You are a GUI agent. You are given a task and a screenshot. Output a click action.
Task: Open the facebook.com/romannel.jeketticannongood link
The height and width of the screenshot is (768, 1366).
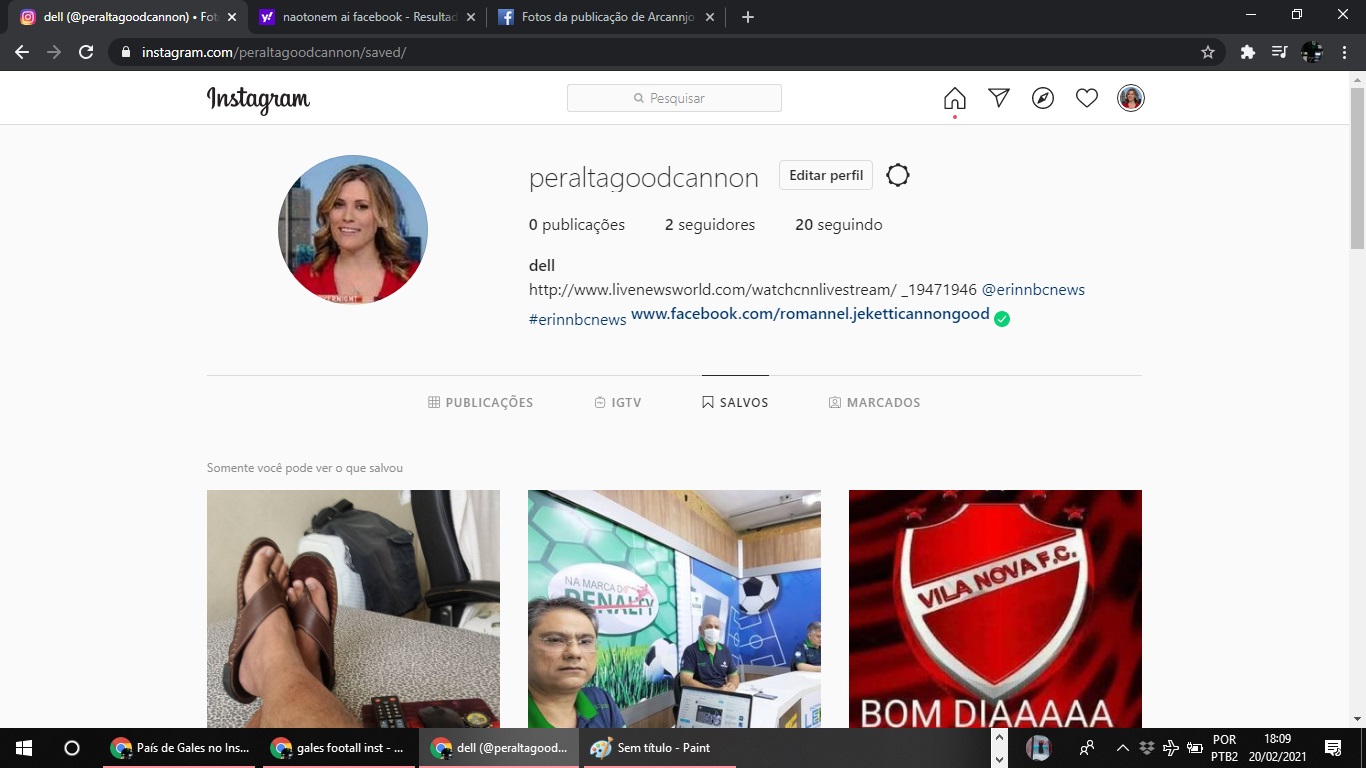[810, 314]
